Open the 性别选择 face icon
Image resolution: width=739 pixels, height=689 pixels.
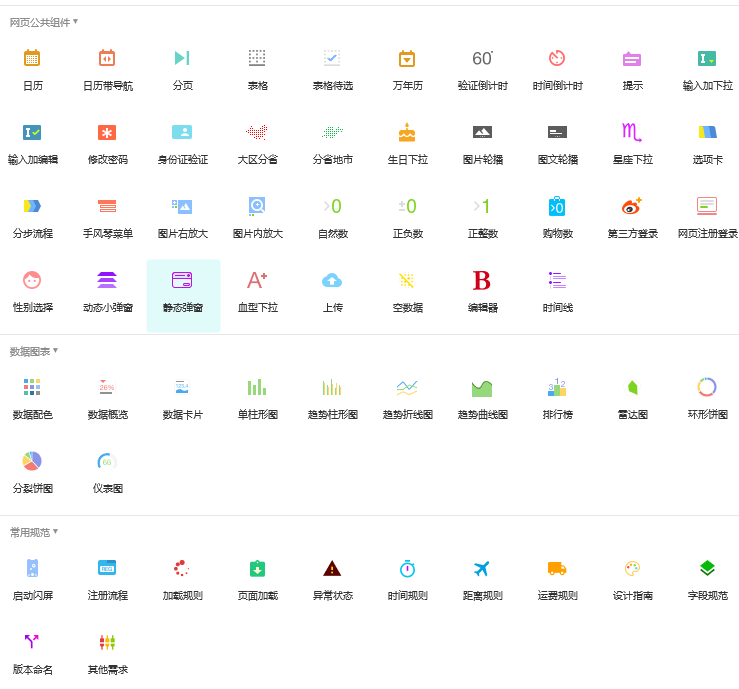[x=32, y=280]
